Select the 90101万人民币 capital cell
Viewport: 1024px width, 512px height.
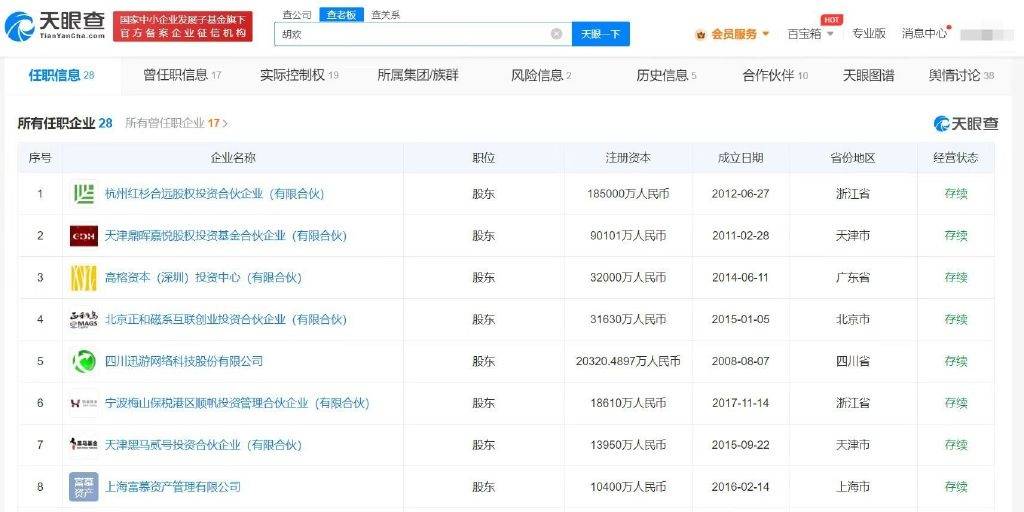tap(628, 236)
